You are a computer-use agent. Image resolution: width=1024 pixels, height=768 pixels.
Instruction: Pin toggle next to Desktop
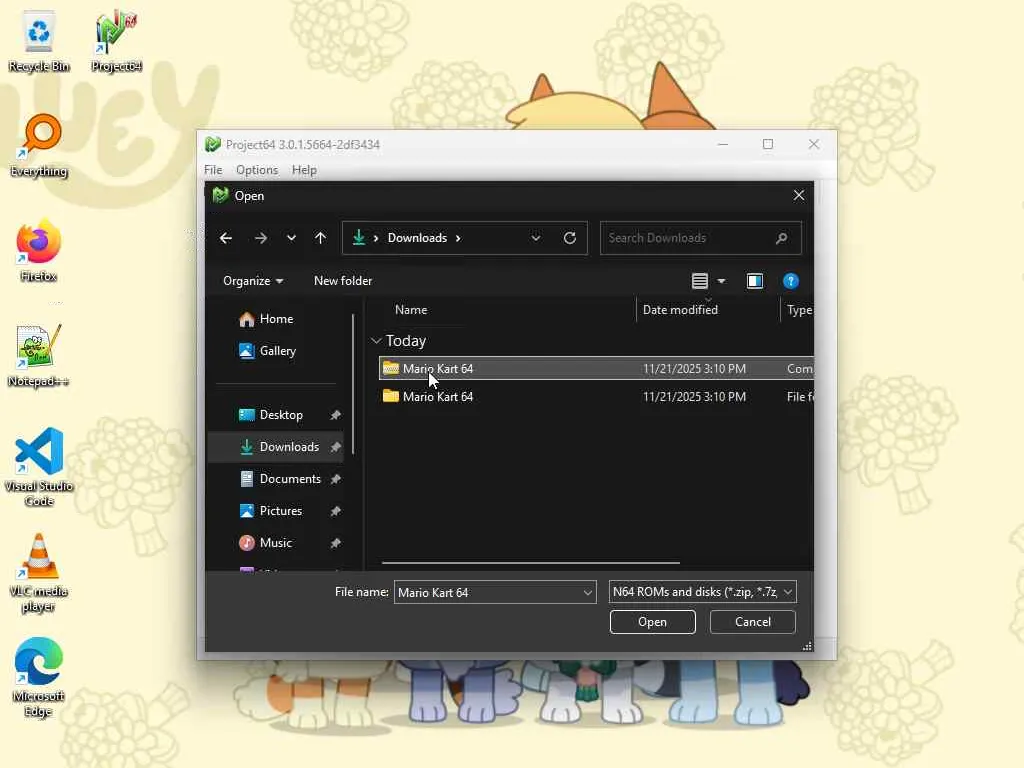click(x=335, y=415)
